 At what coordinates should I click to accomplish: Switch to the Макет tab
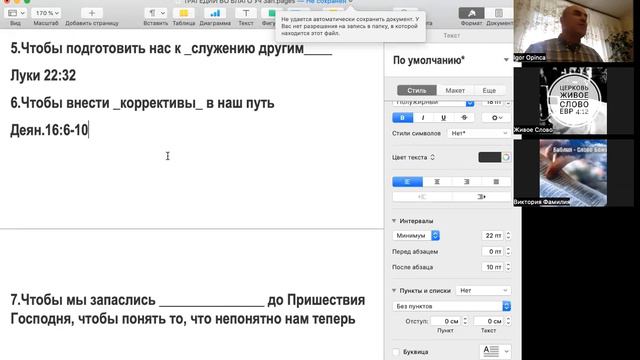coord(455,90)
